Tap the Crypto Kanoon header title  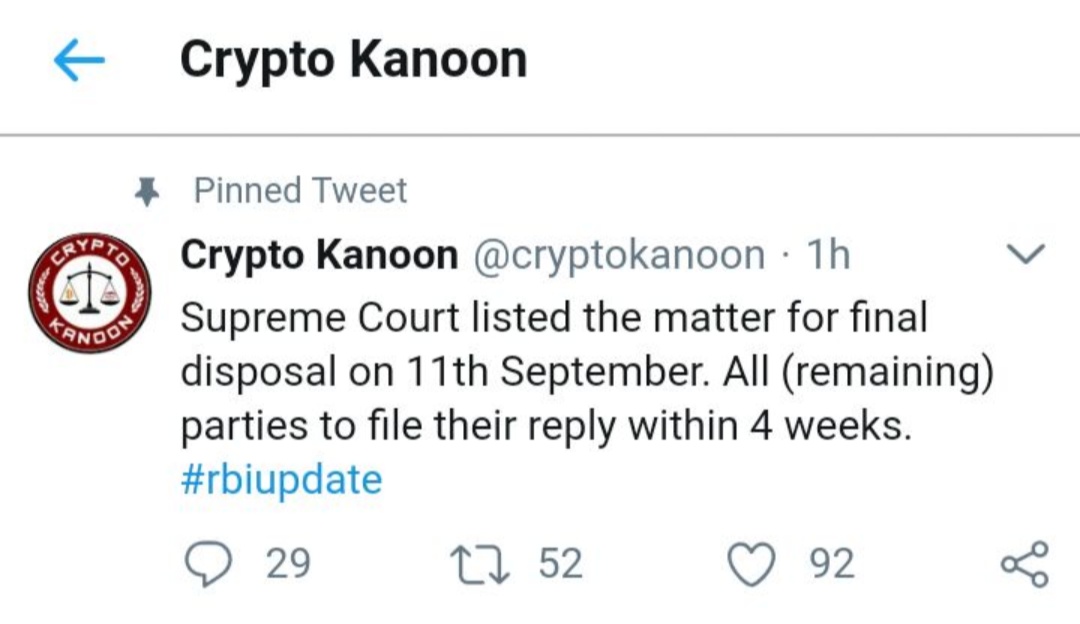coord(353,60)
